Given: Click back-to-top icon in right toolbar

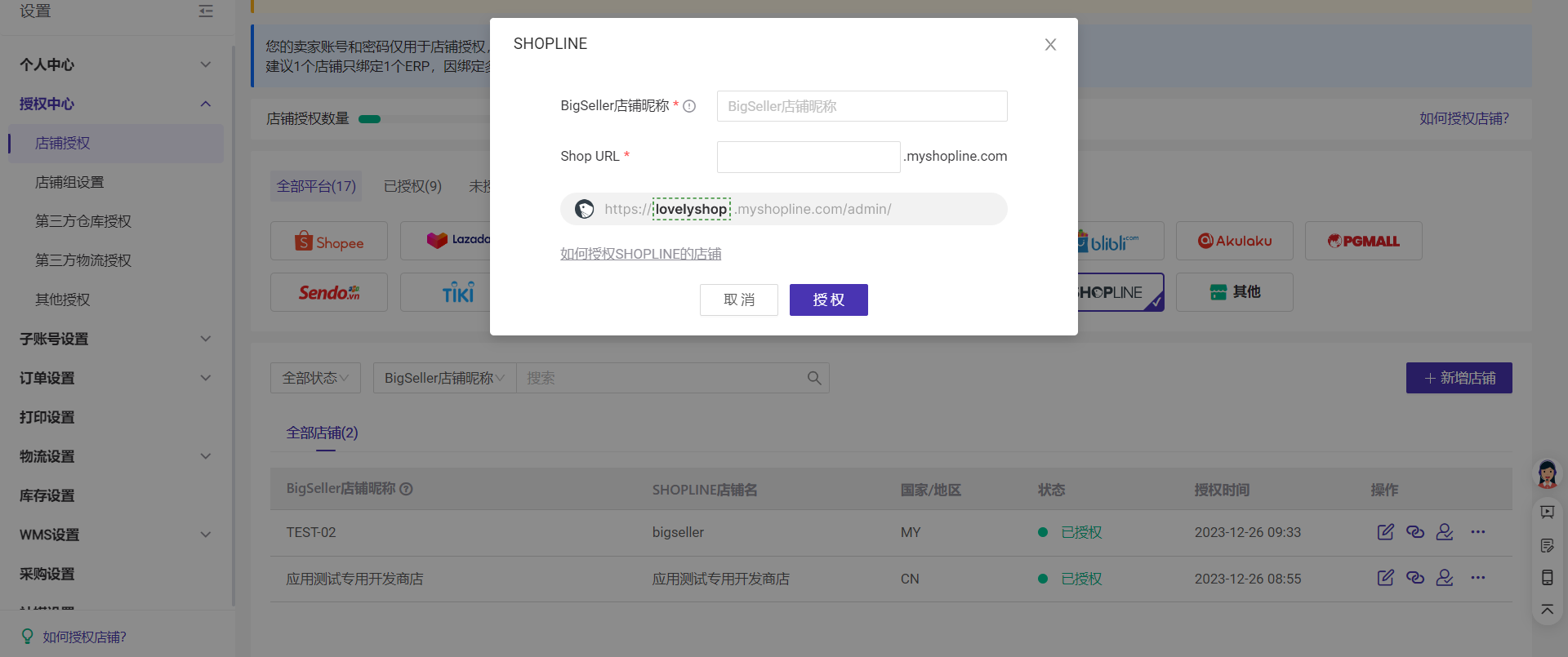Looking at the screenshot, I should tap(1548, 610).
